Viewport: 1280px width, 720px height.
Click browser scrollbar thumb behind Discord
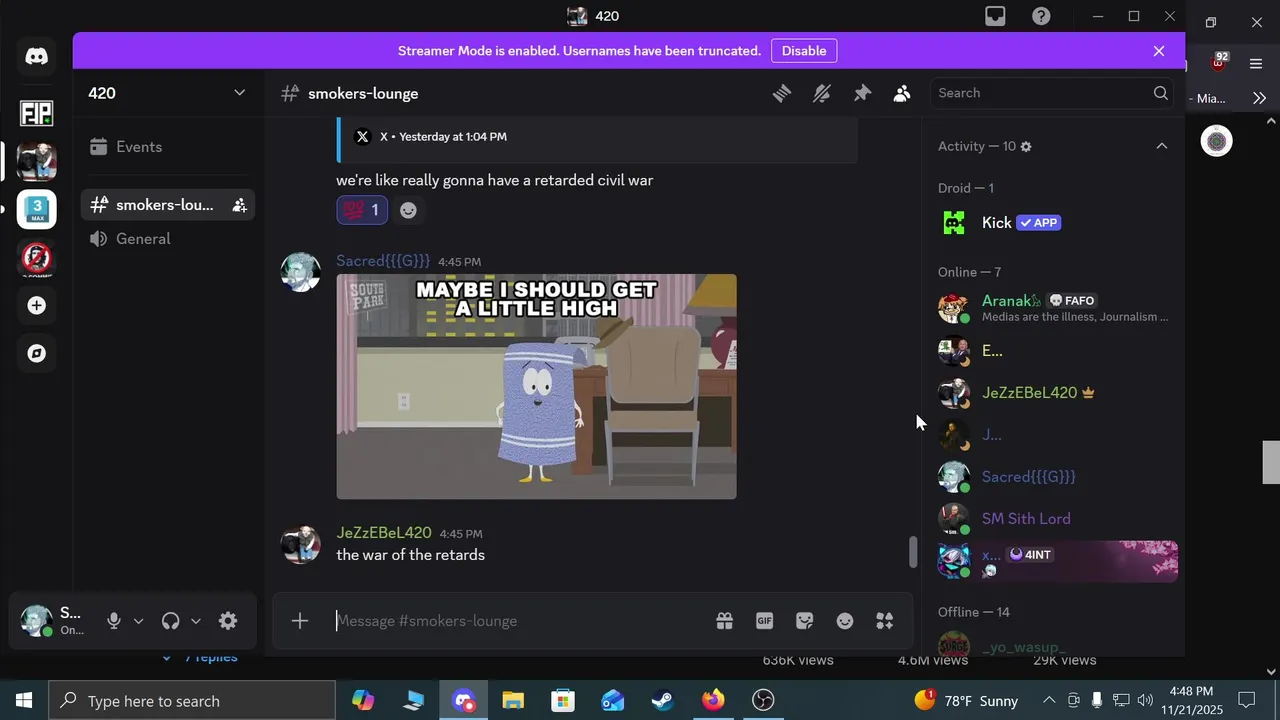(x=1271, y=462)
